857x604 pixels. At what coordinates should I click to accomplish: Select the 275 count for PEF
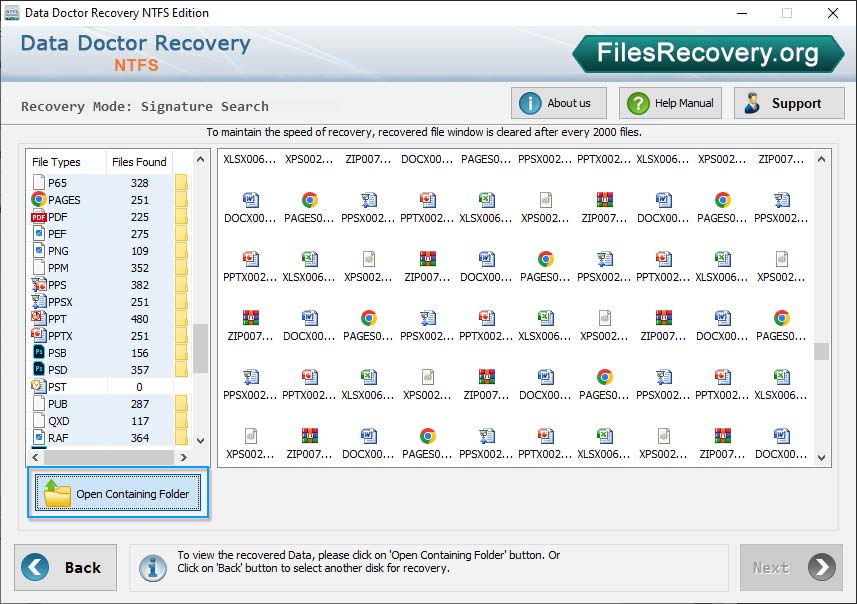pos(139,234)
